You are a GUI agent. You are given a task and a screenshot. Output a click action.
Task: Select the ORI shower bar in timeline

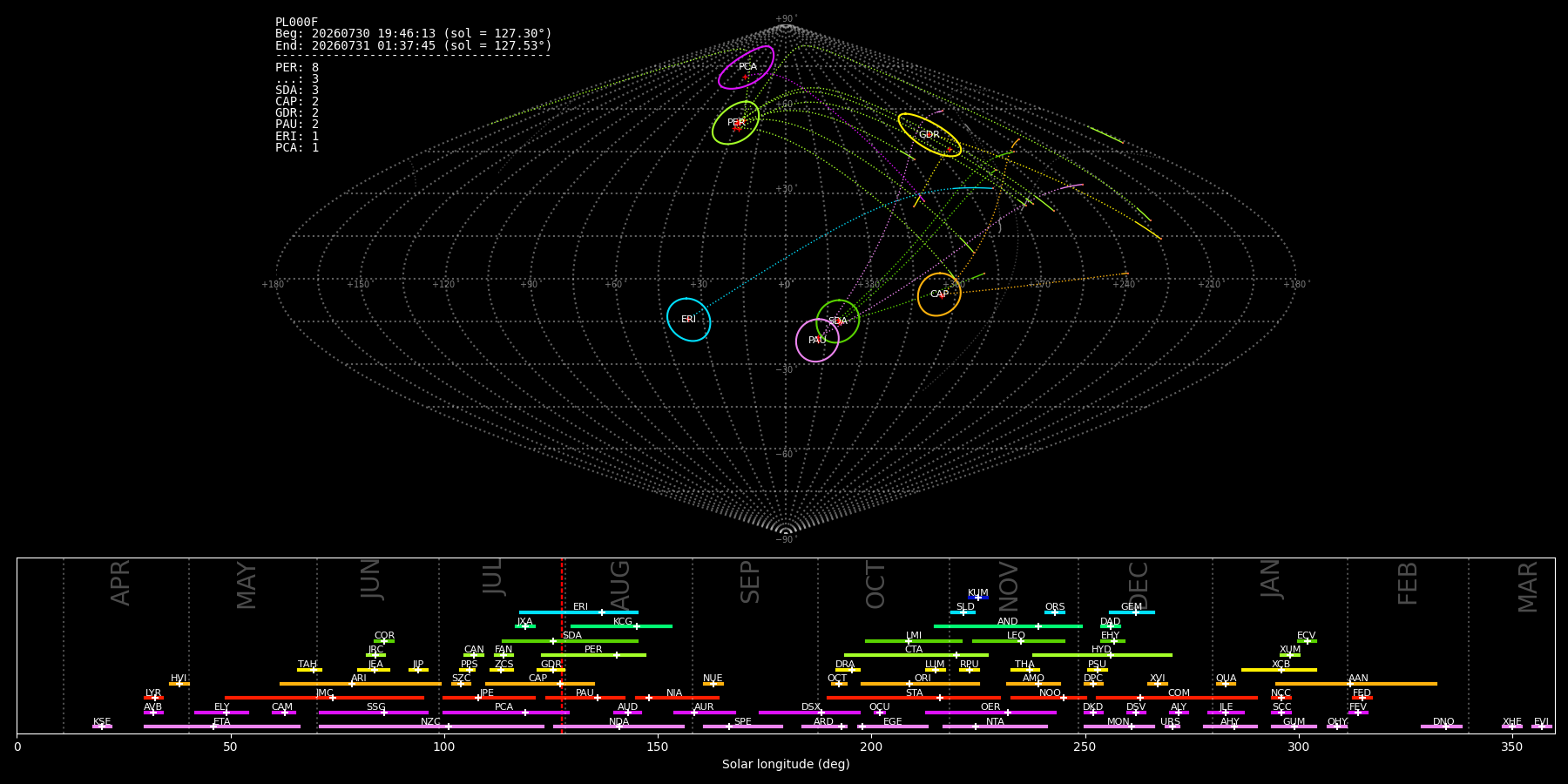click(x=920, y=684)
